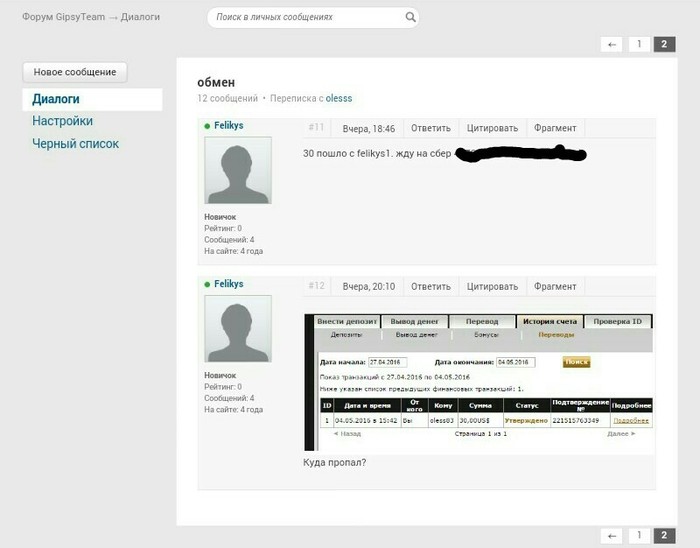Click the 12 сообщений counter text
Image resolution: width=700 pixels, height=548 pixels.
pyautogui.click(x=228, y=98)
